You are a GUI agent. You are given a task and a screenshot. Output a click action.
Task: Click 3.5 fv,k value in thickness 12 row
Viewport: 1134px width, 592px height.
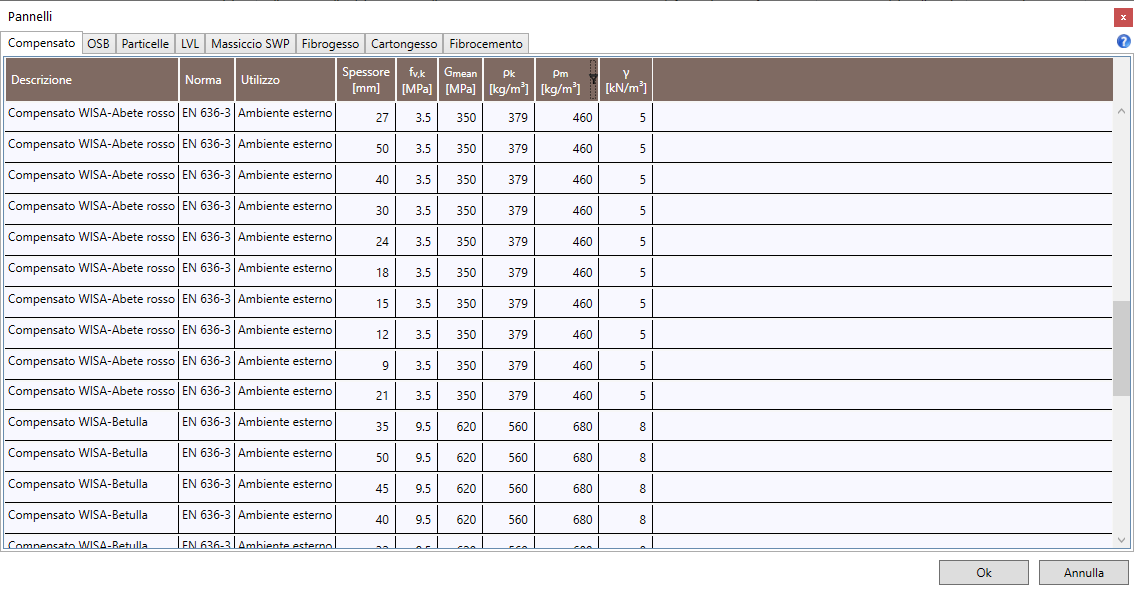(423, 335)
